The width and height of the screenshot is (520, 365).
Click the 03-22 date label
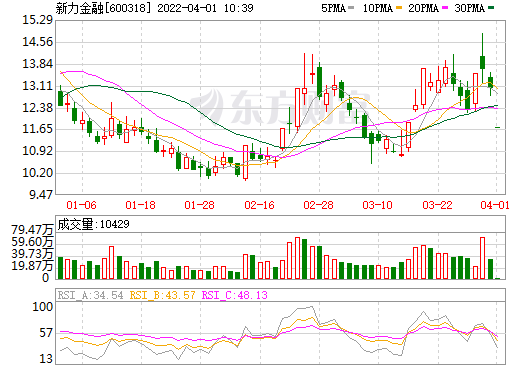(x=437, y=205)
